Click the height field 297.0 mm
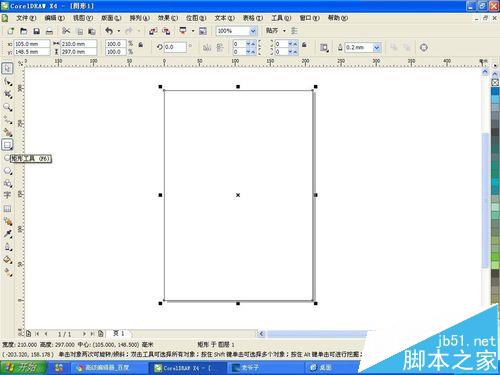Viewport: 500px width, 375px height. [78, 52]
